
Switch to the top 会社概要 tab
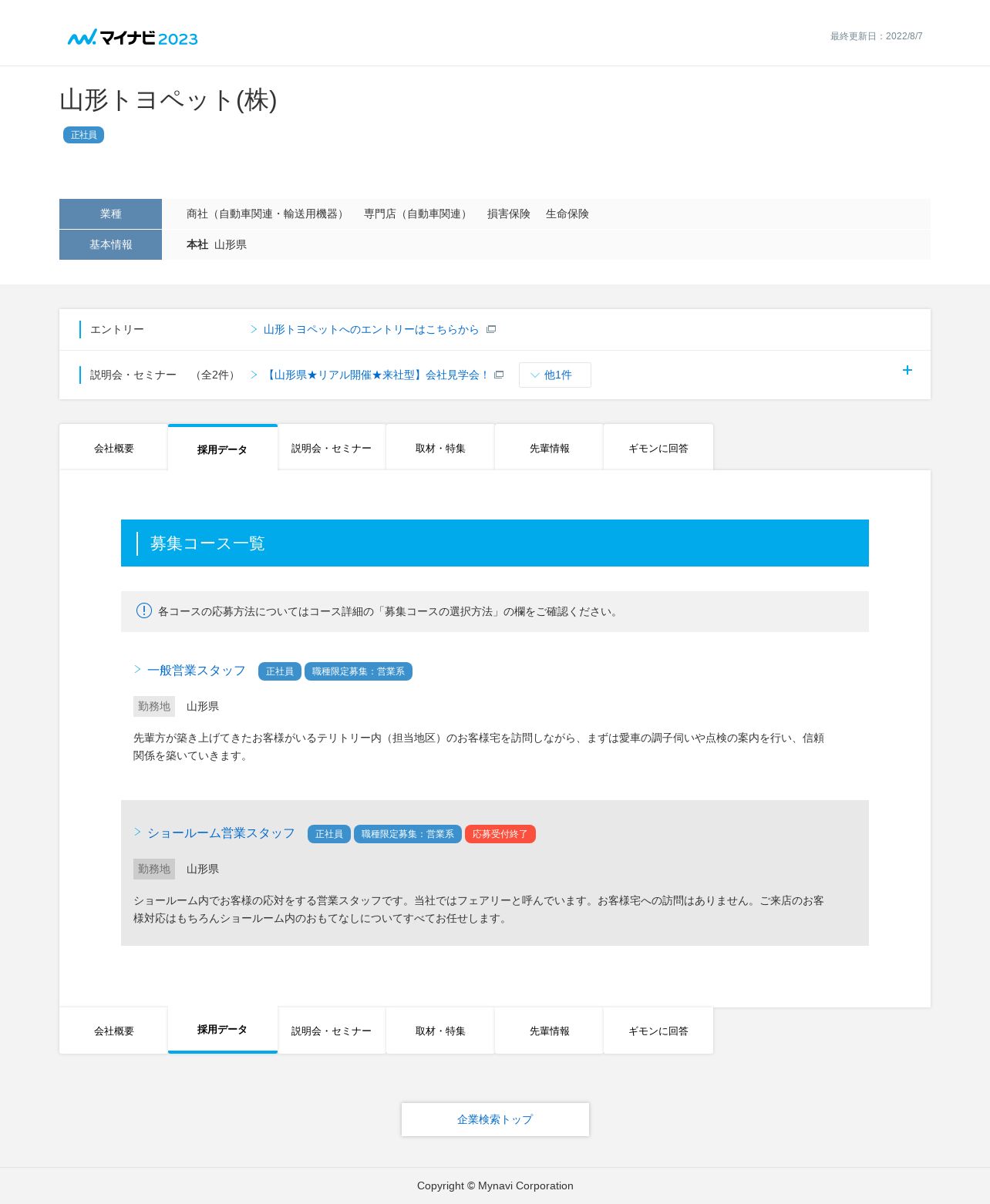point(114,448)
